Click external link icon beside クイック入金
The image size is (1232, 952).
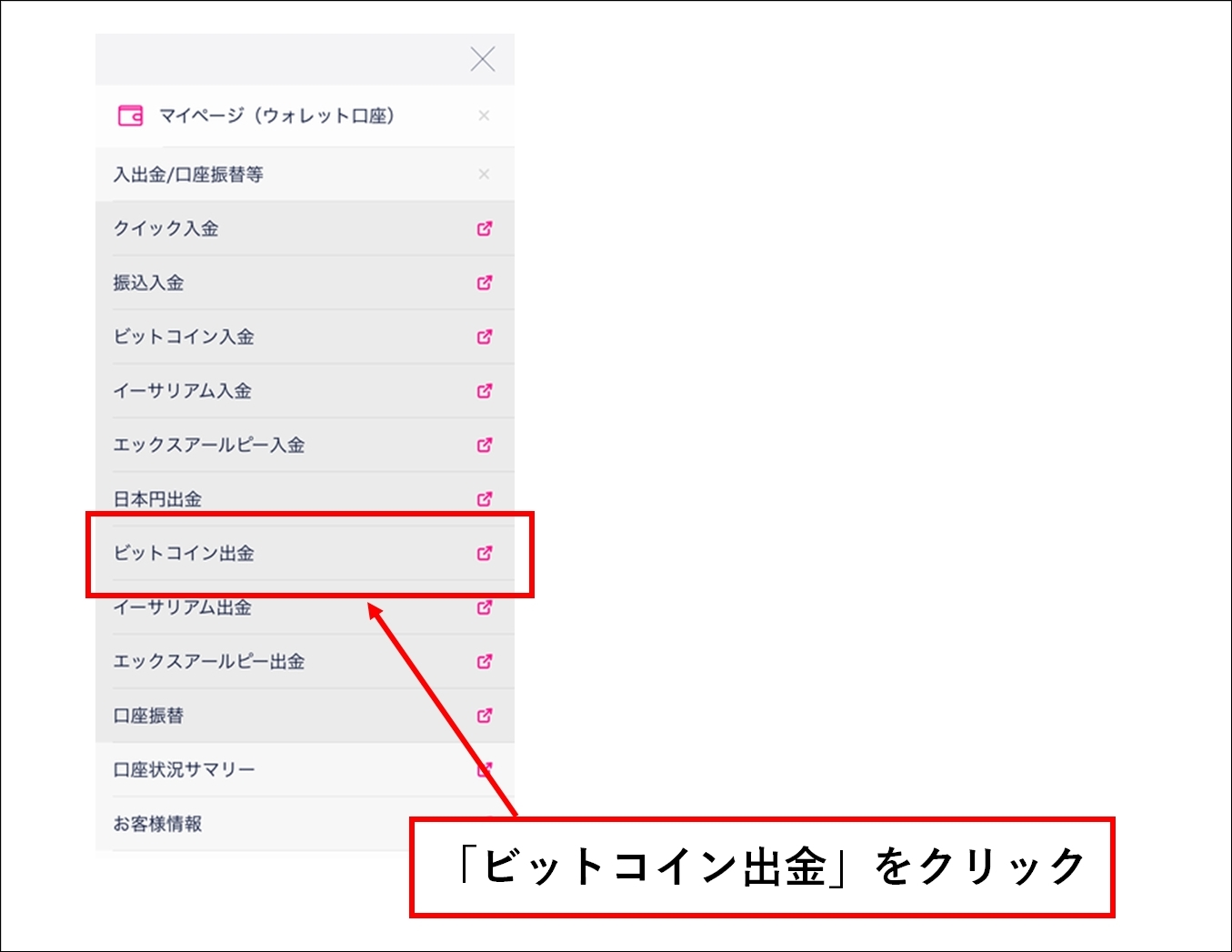pyautogui.click(x=485, y=228)
